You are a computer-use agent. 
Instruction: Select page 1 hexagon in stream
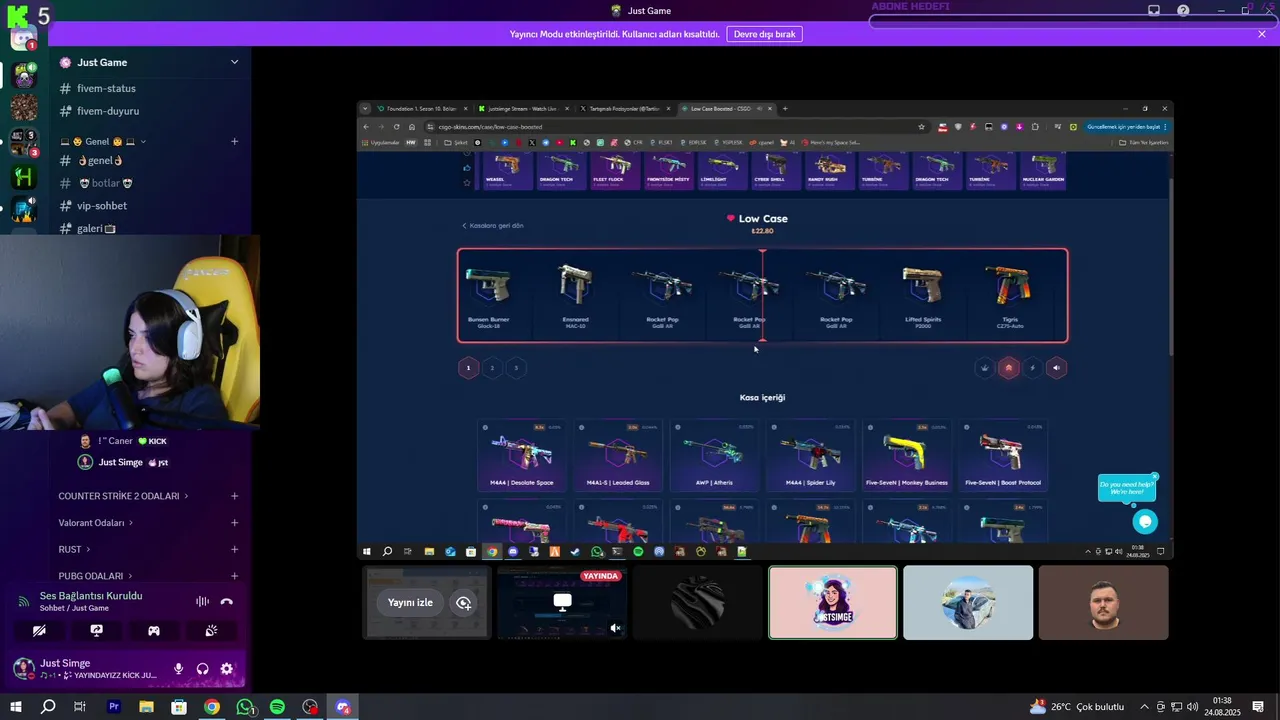click(x=468, y=368)
